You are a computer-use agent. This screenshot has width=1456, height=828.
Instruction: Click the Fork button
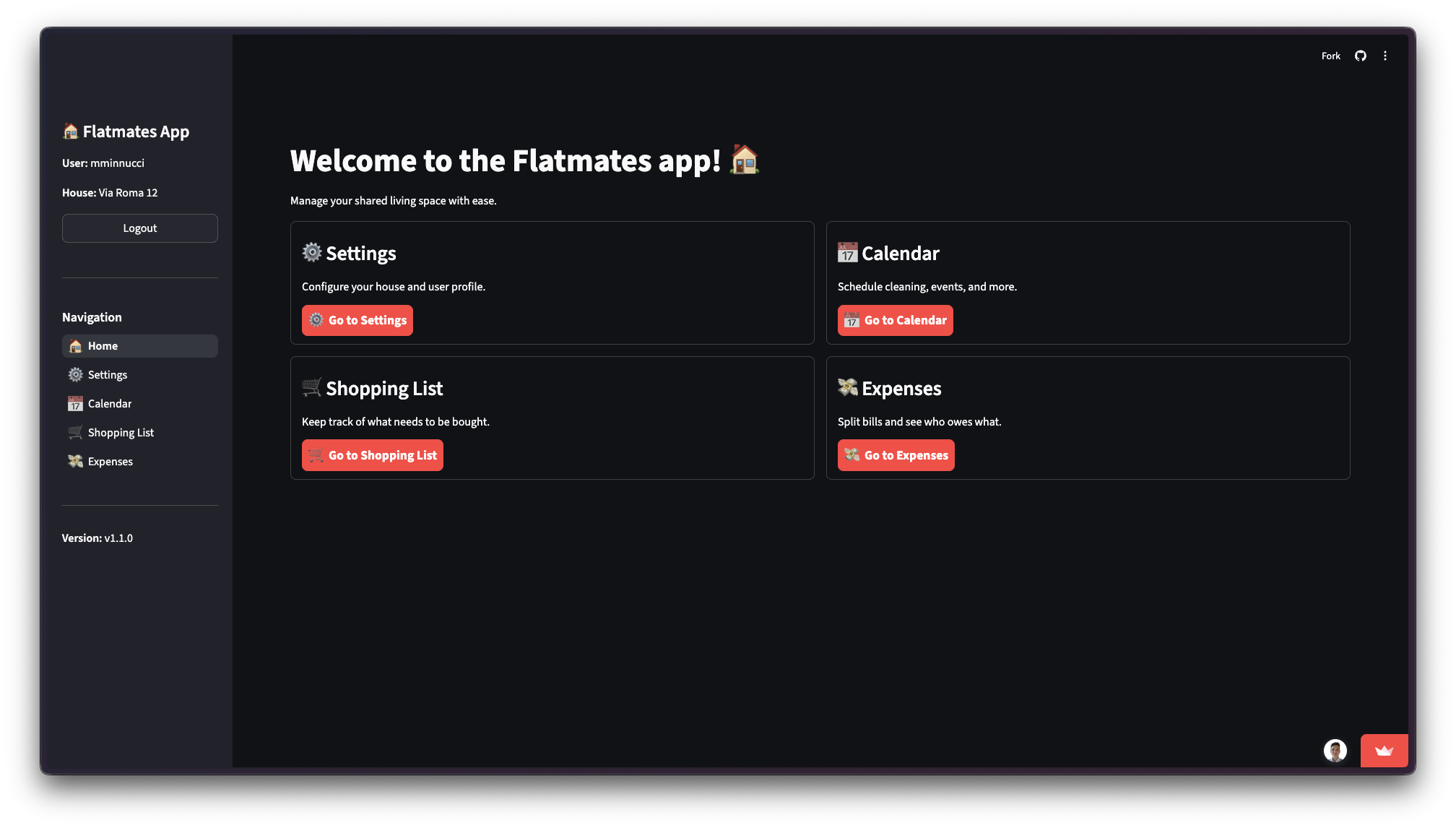[1330, 55]
